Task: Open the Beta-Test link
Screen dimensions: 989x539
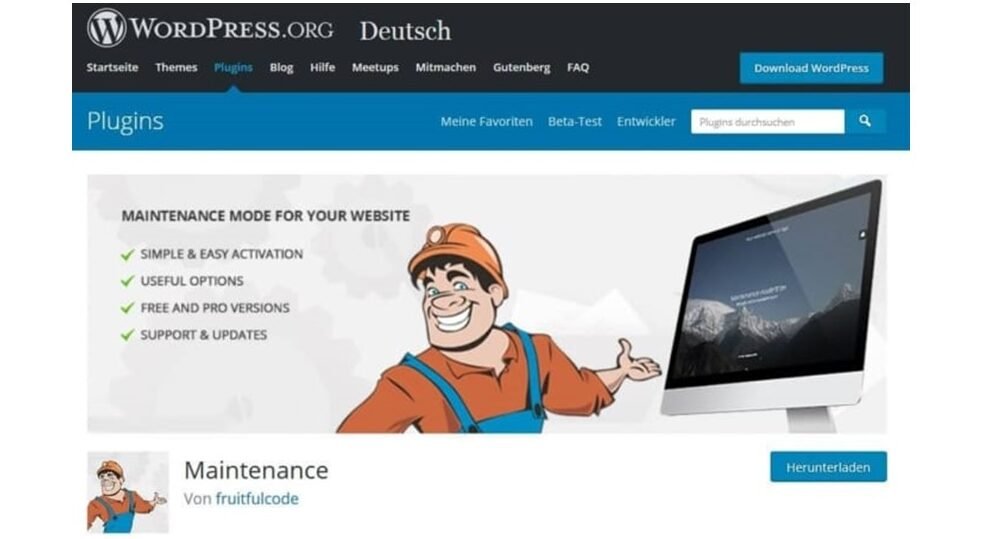Action: pyautogui.click(x=575, y=122)
